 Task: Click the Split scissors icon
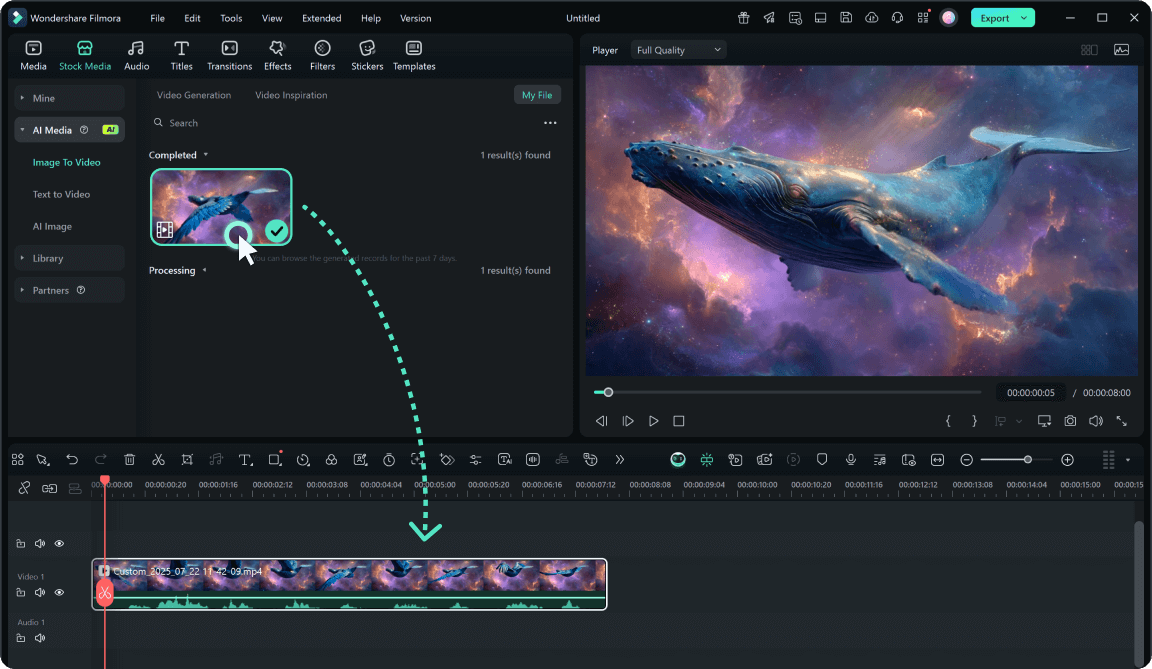pos(158,460)
